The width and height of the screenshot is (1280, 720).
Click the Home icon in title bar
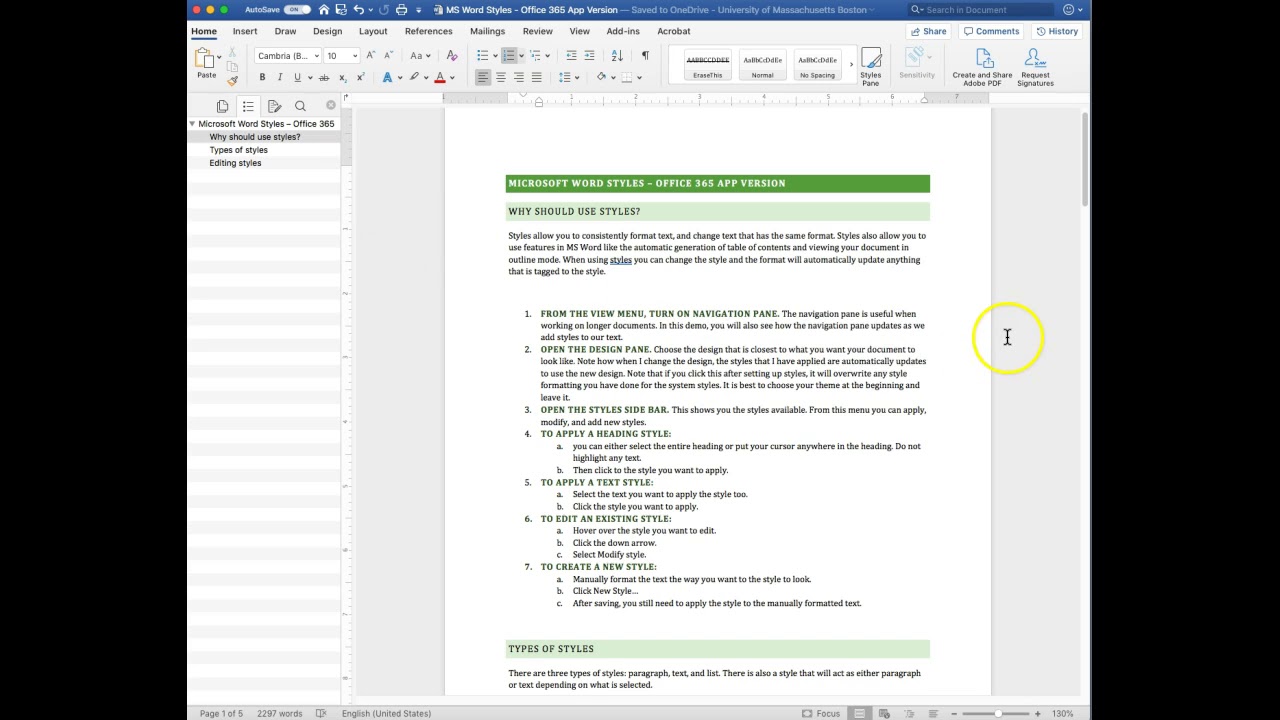tap(324, 10)
